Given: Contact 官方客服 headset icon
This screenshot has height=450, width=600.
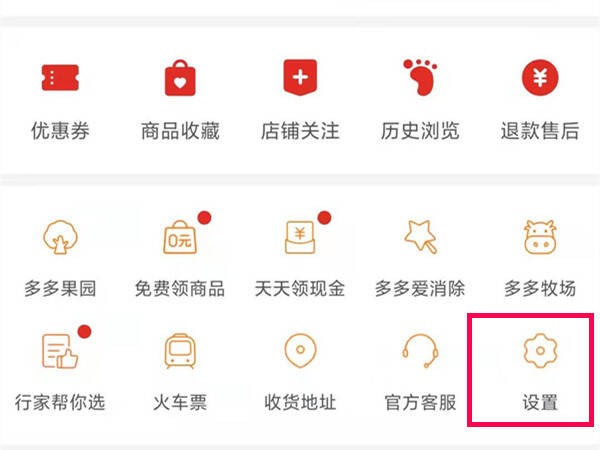Looking at the screenshot, I should pos(420,351).
